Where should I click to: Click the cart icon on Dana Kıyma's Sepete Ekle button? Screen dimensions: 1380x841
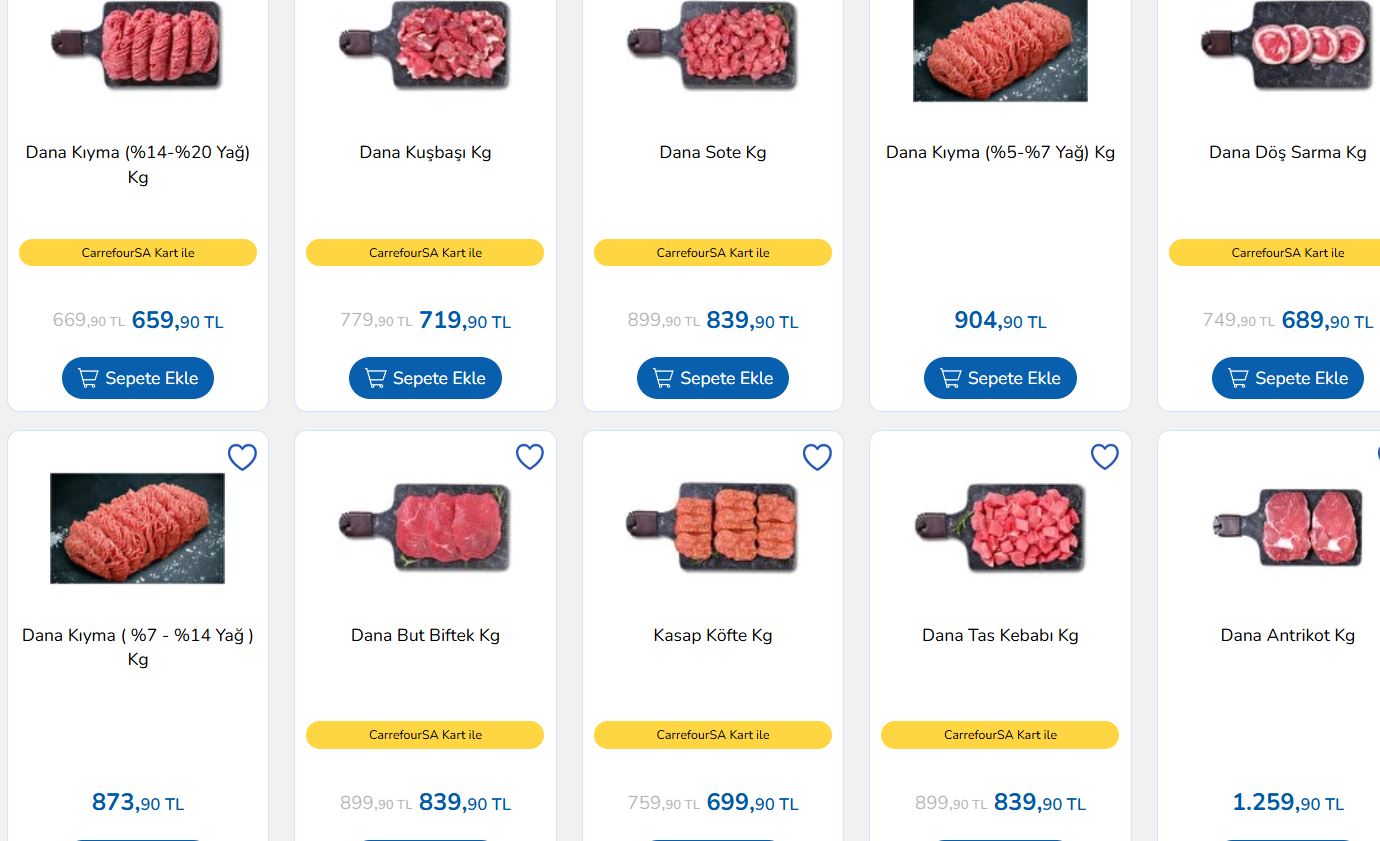tap(88, 378)
